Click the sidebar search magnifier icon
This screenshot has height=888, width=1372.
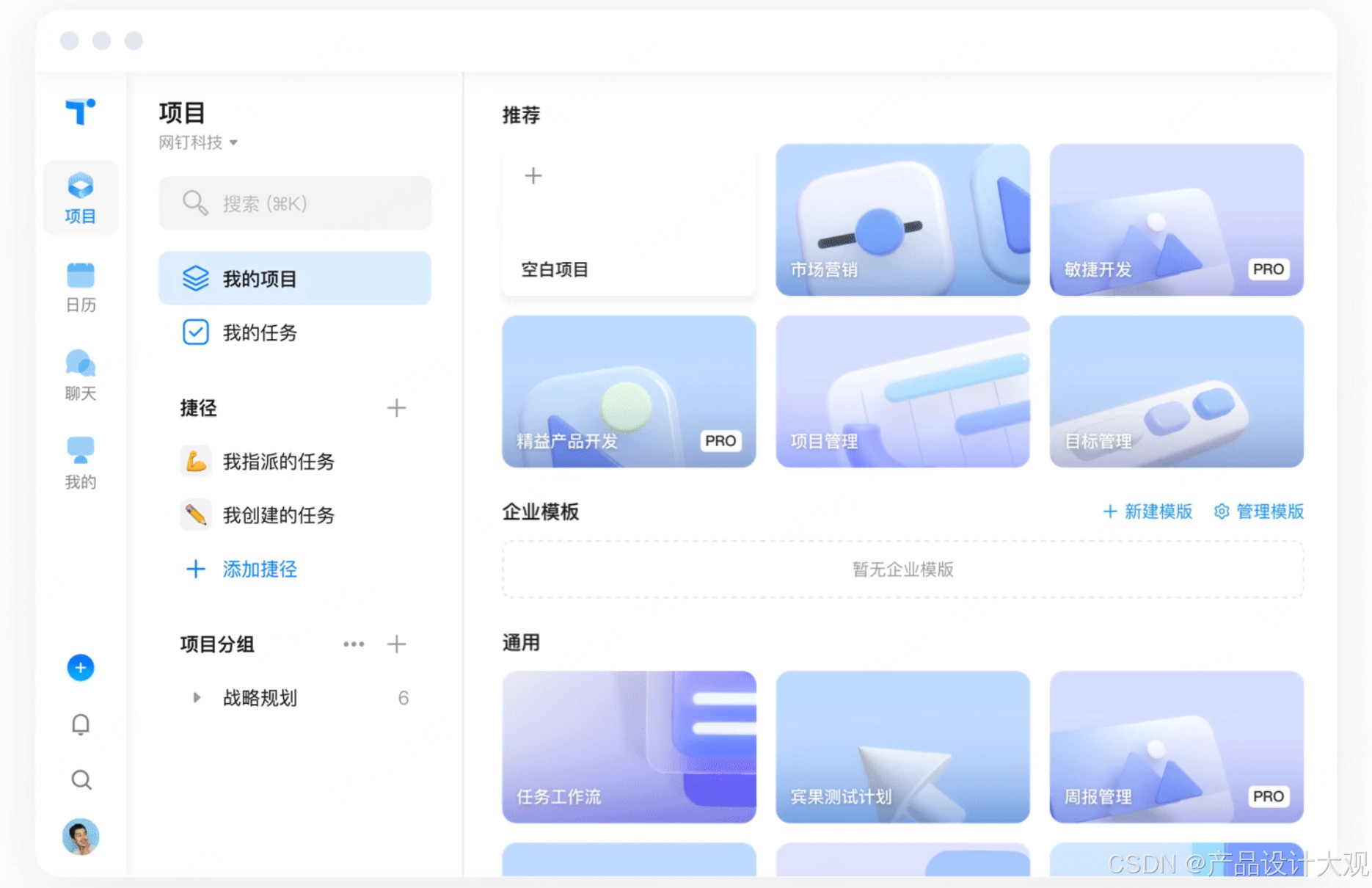click(x=81, y=779)
